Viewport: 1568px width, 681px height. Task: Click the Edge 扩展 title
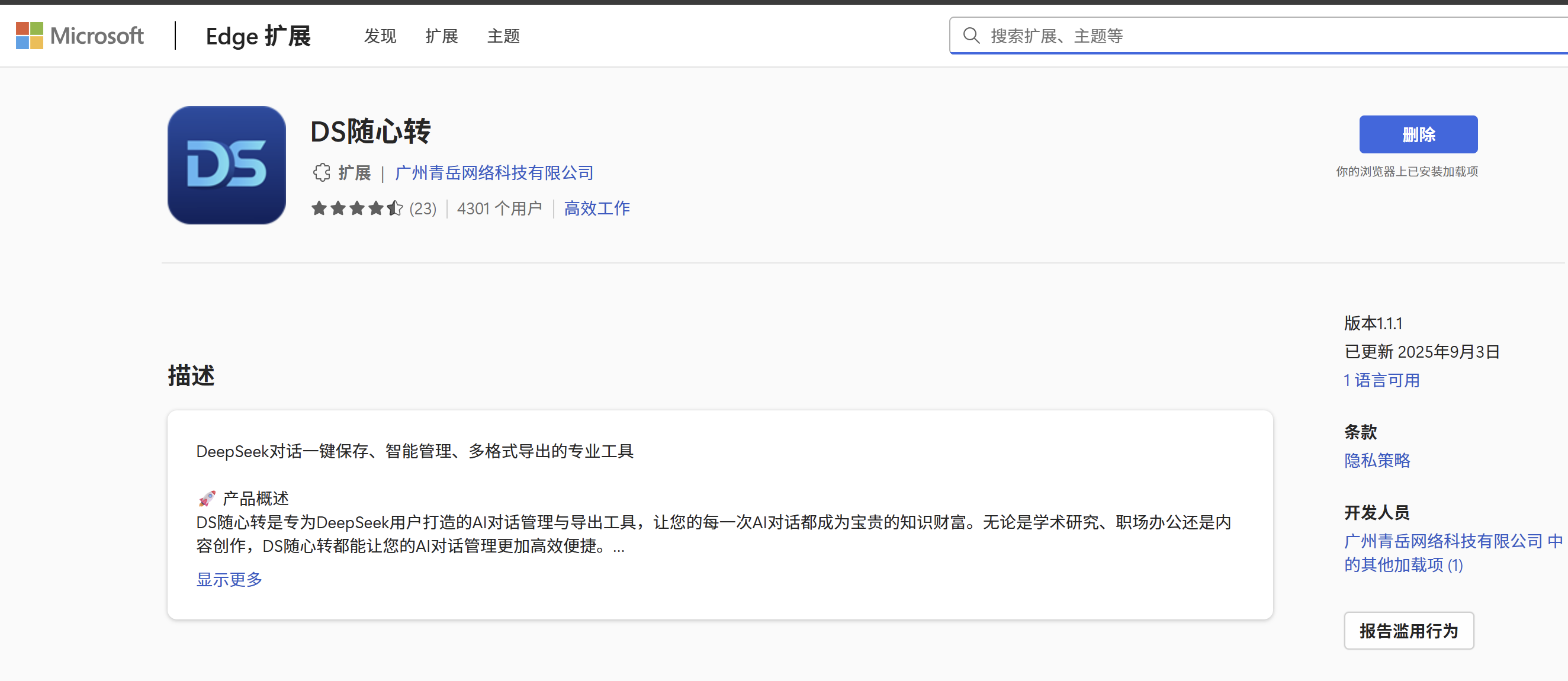point(258,36)
